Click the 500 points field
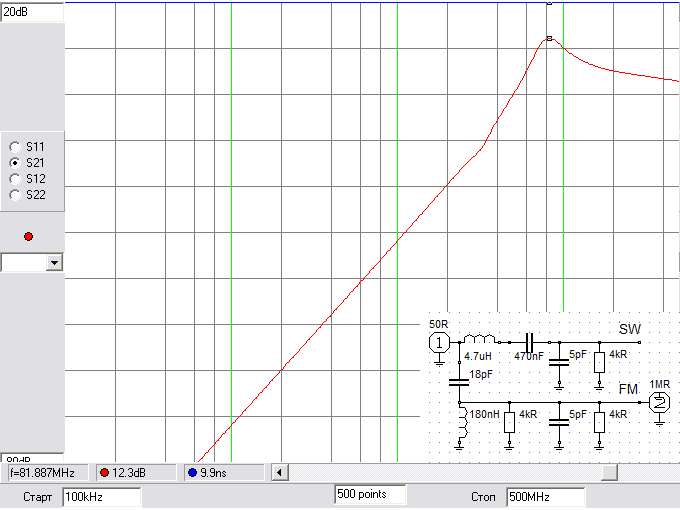The width and height of the screenshot is (680, 510). [370, 494]
